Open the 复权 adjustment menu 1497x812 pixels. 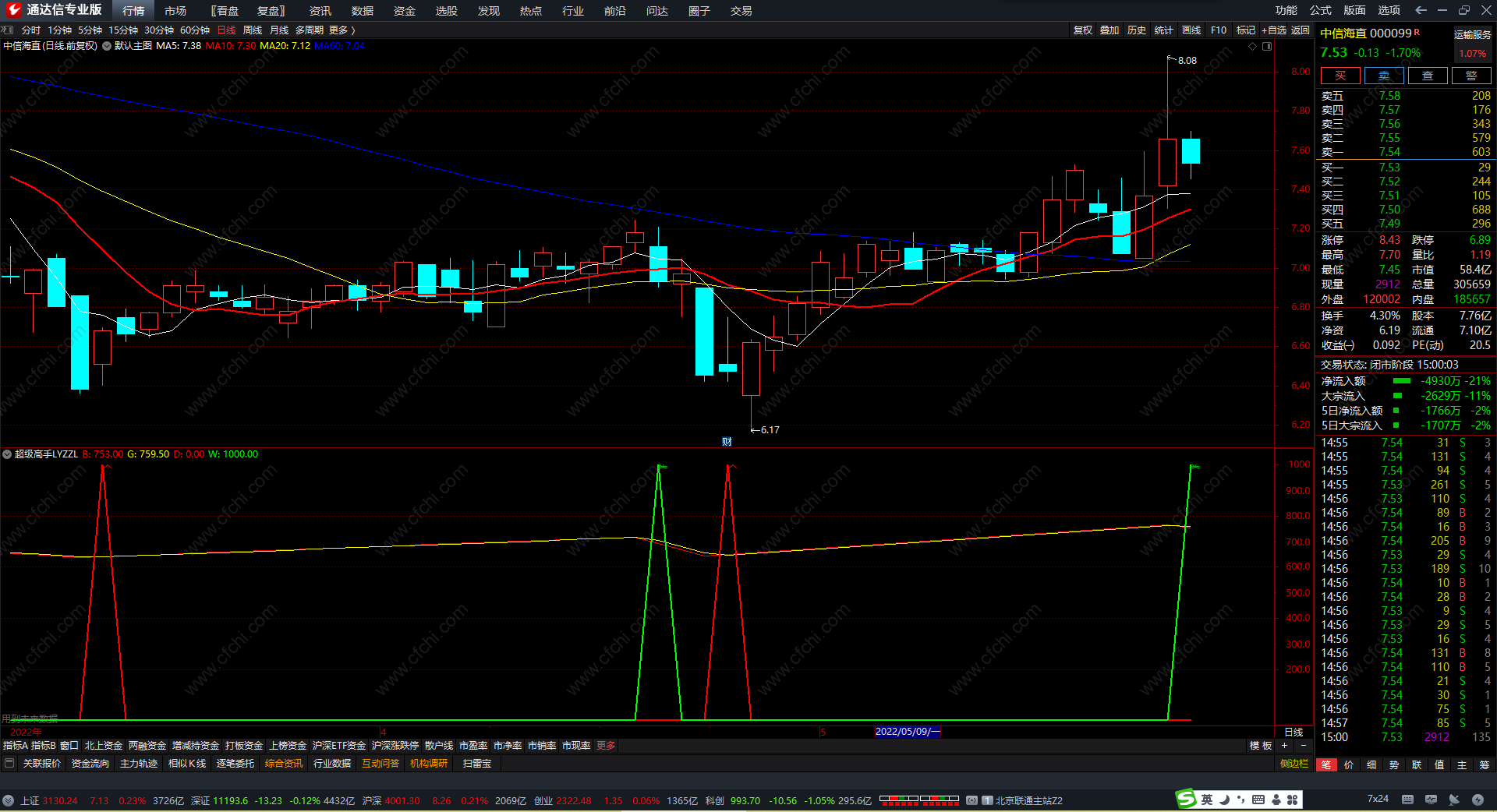1083,30
